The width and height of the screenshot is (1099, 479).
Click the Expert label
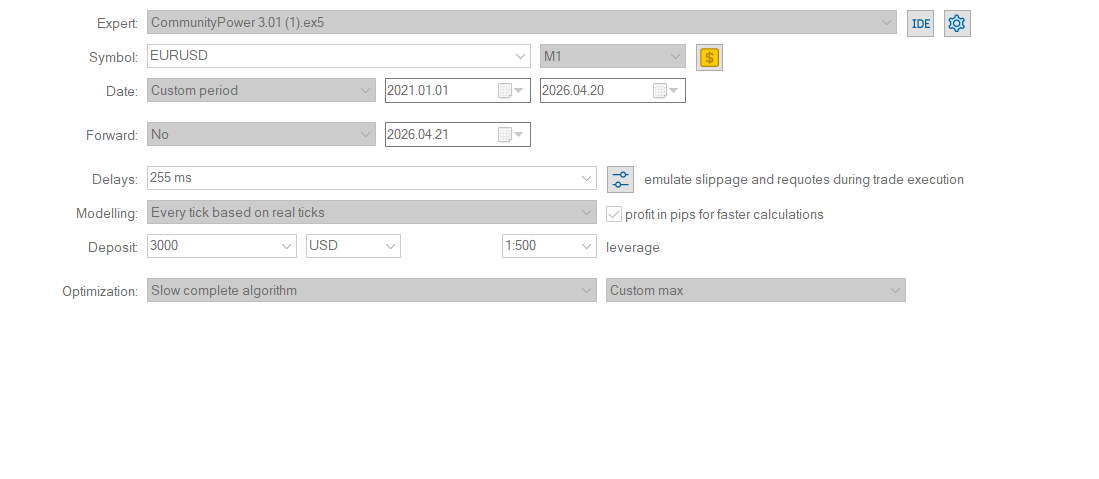pyautogui.click(x=117, y=24)
